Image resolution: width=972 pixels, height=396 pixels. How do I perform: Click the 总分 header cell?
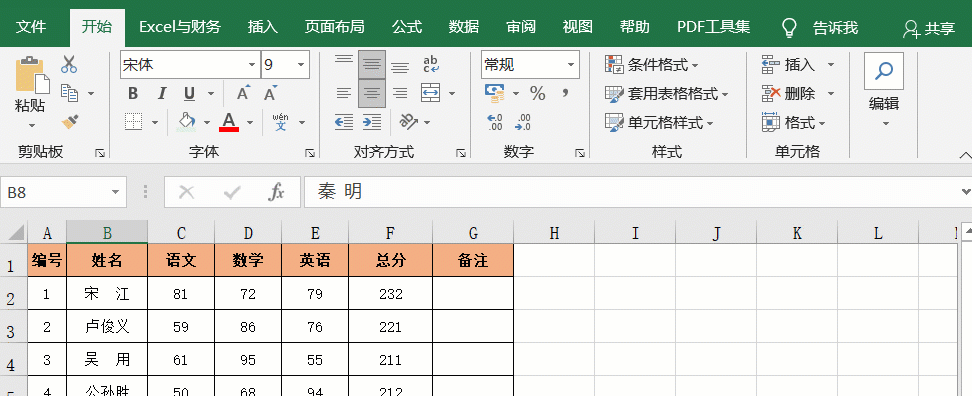(391, 260)
